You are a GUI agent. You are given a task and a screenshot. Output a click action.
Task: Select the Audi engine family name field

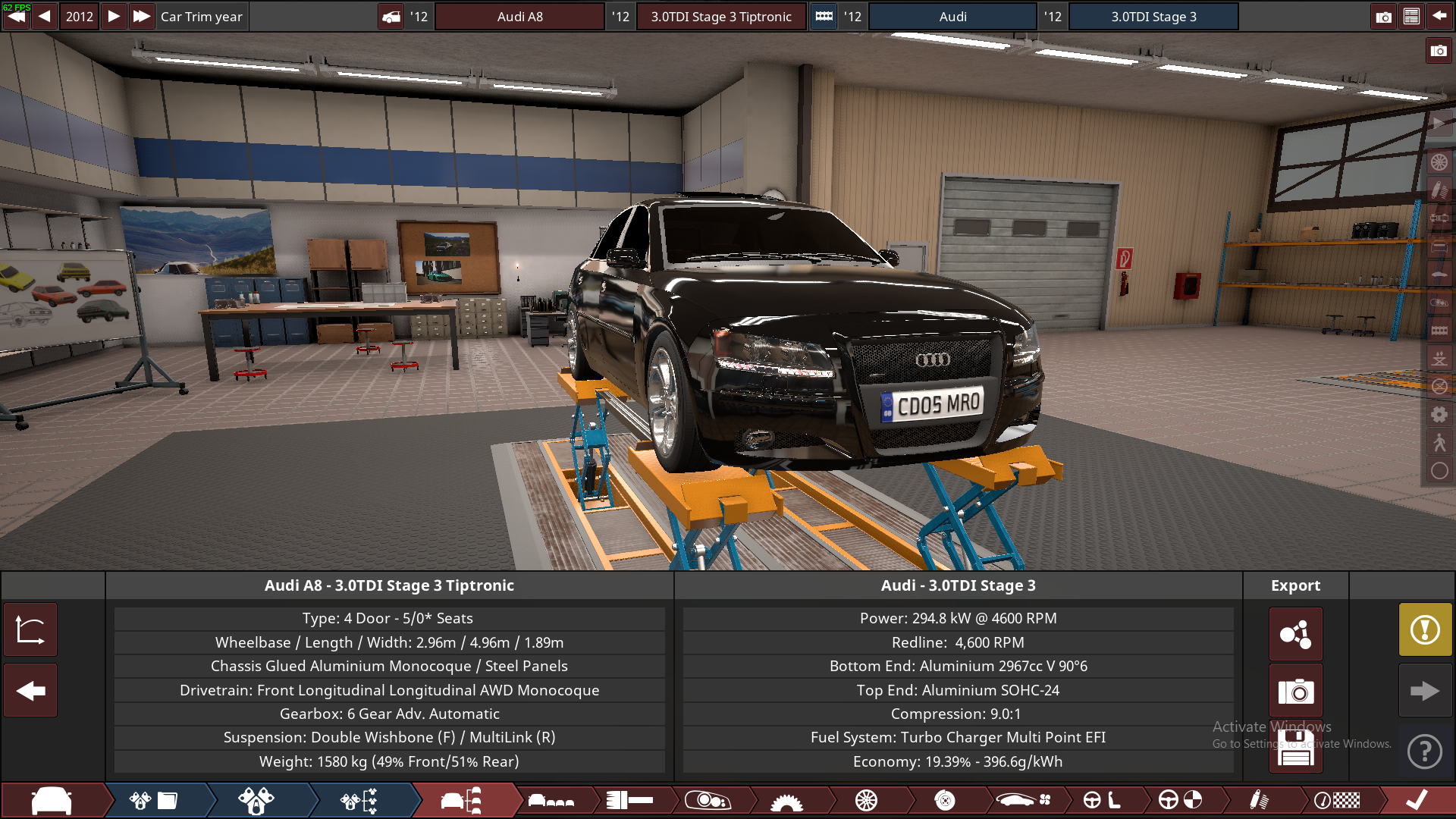point(952,17)
